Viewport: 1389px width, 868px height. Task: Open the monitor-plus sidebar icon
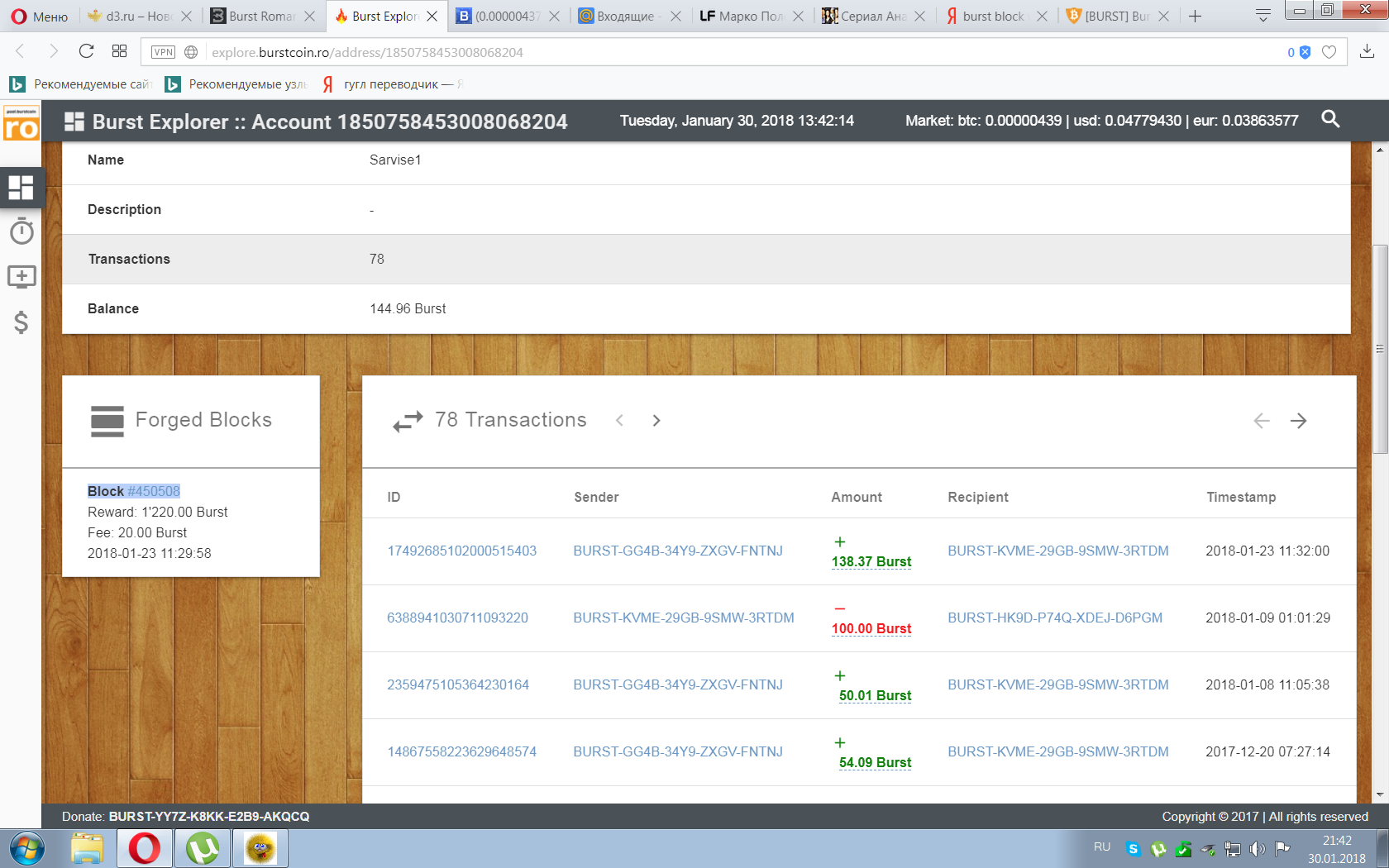point(21,277)
